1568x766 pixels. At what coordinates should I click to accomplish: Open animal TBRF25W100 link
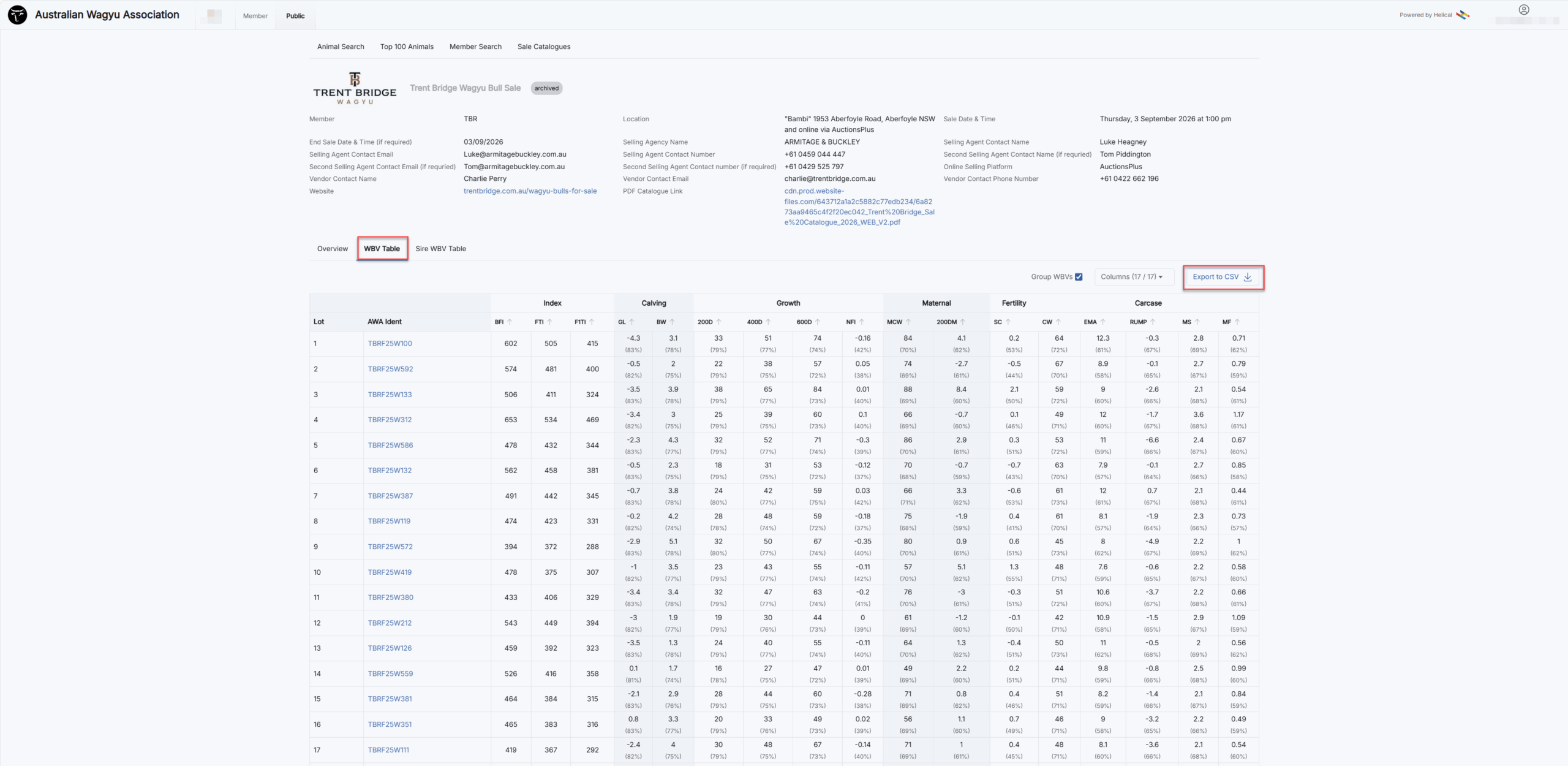pos(390,344)
